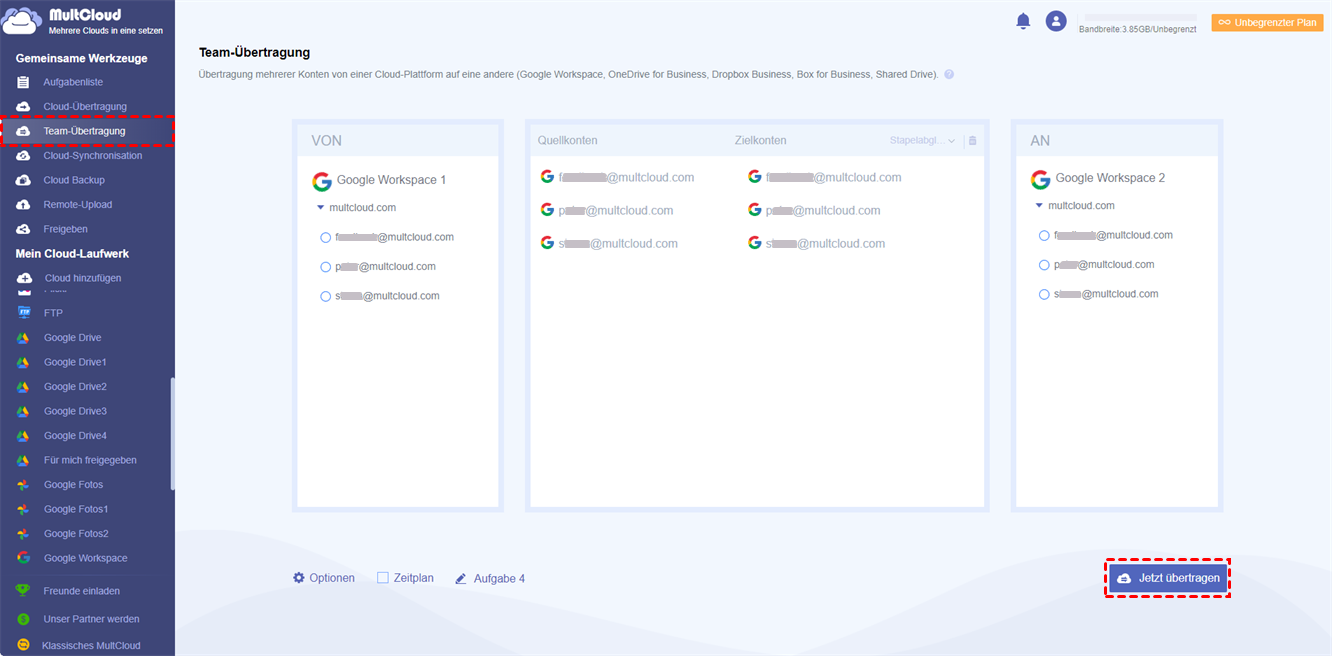Click the trash icon in Zielkonten header
Screen dimensions: 1332x656
tap(973, 141)
